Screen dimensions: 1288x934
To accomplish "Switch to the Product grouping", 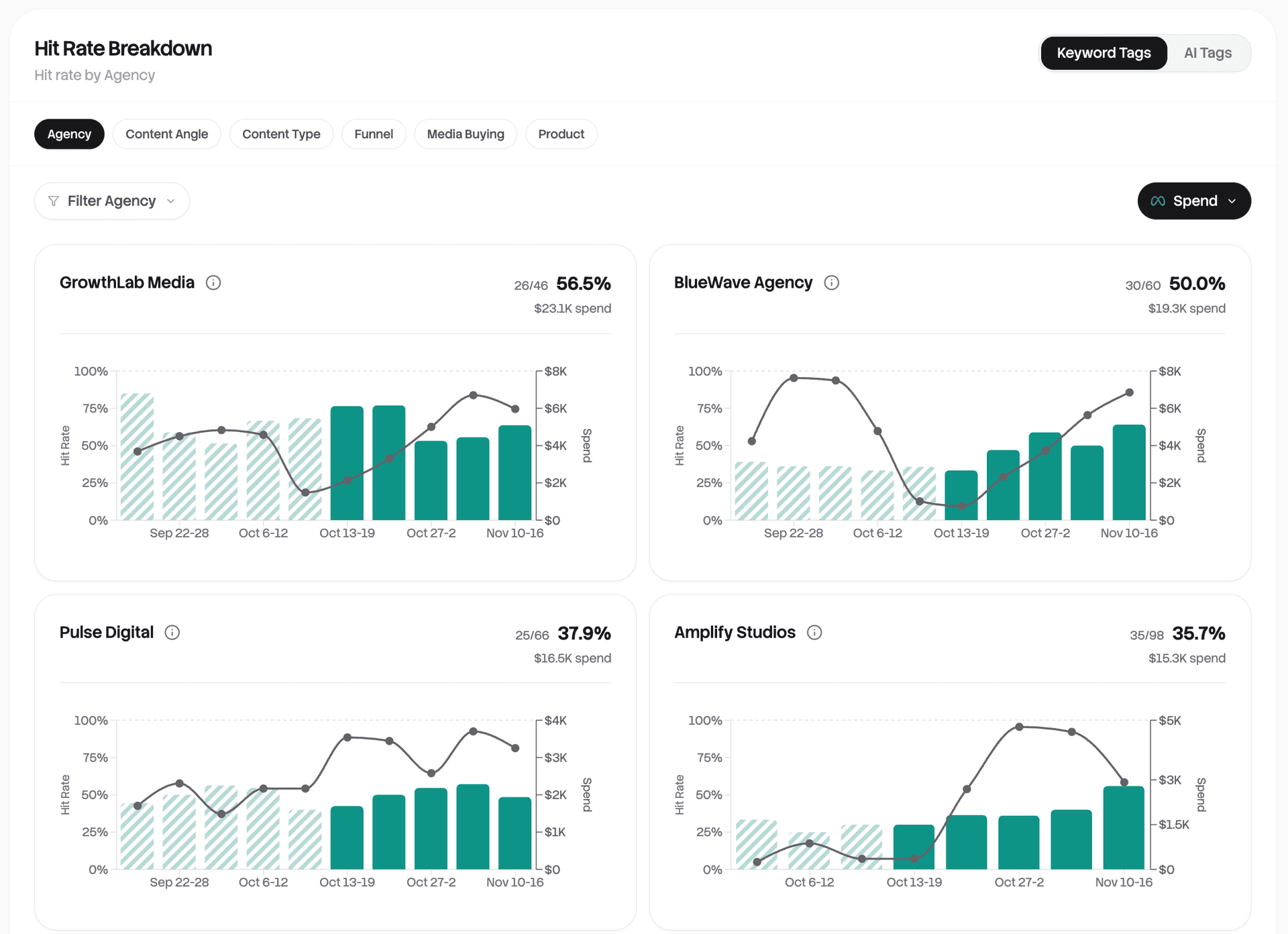I will click(x=561, y=134).
